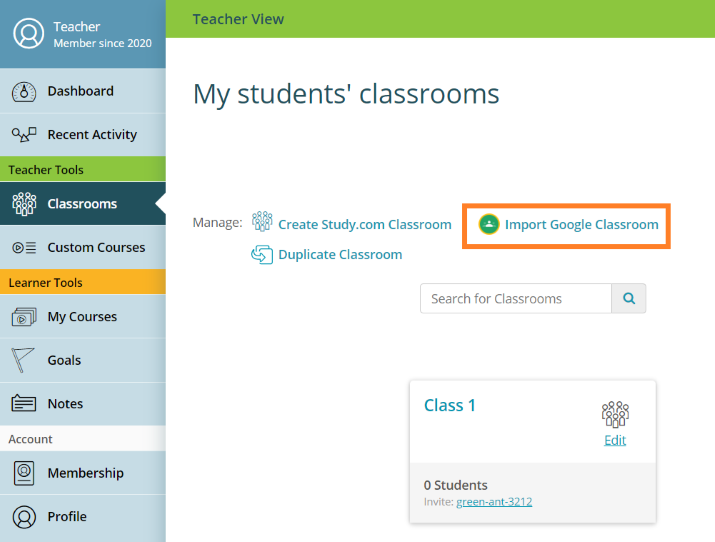715x542 pixels.
Task: Click the Teacher profile avatar icon
Action: point(29,34)
